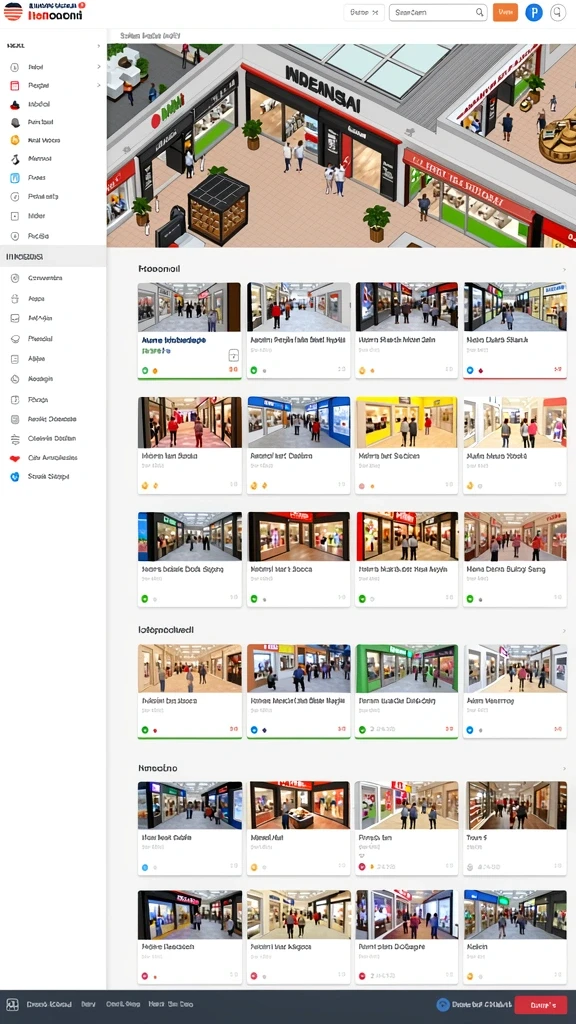Click the breadcrumb text above the hero image
Screen dimensions: 576x1024
pos(151,36)
